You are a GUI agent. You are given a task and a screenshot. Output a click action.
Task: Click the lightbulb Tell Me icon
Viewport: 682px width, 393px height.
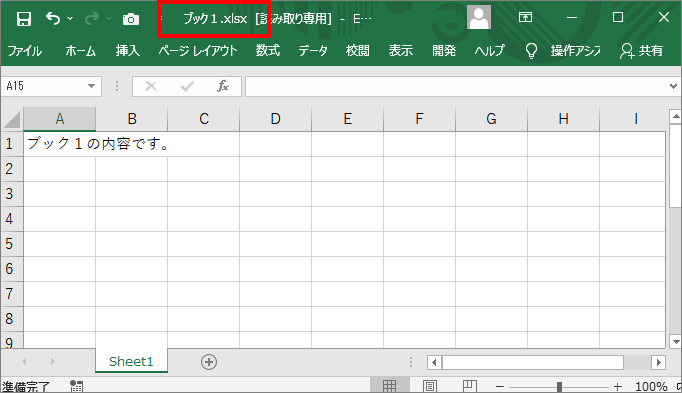531,51
